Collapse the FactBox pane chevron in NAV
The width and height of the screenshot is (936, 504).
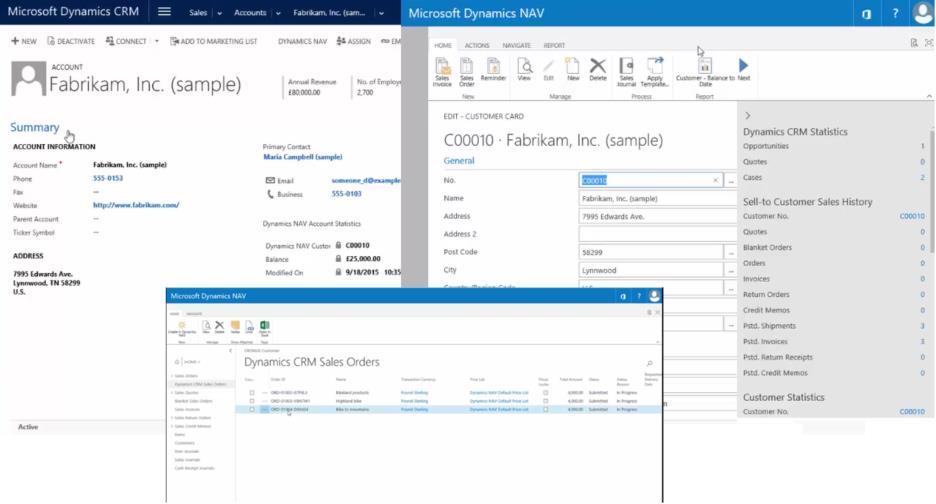click(x=747, y=116)
